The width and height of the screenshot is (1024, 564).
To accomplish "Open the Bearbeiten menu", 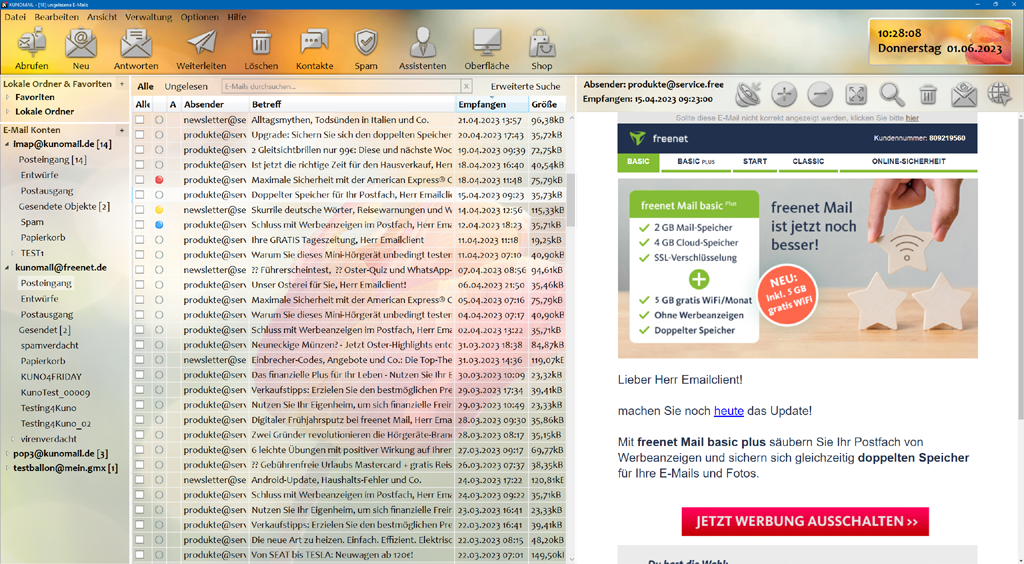I will point(56,17).
